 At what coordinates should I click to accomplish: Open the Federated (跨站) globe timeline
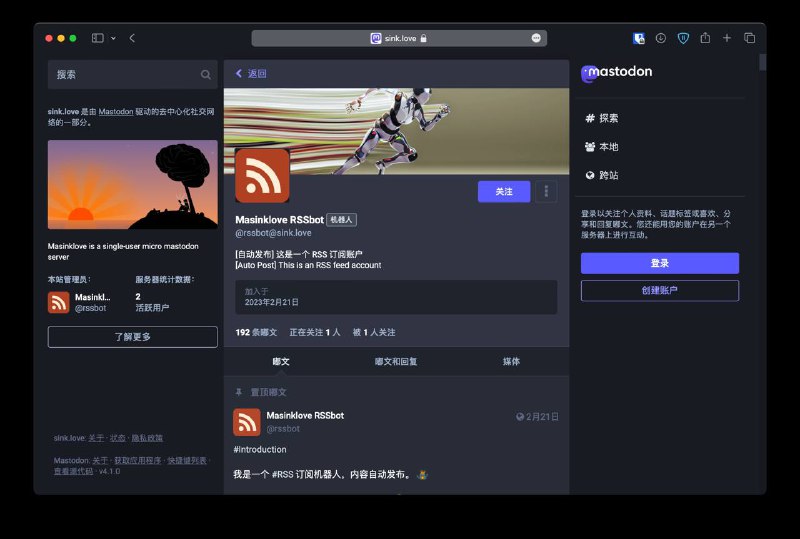click(601, 175)
